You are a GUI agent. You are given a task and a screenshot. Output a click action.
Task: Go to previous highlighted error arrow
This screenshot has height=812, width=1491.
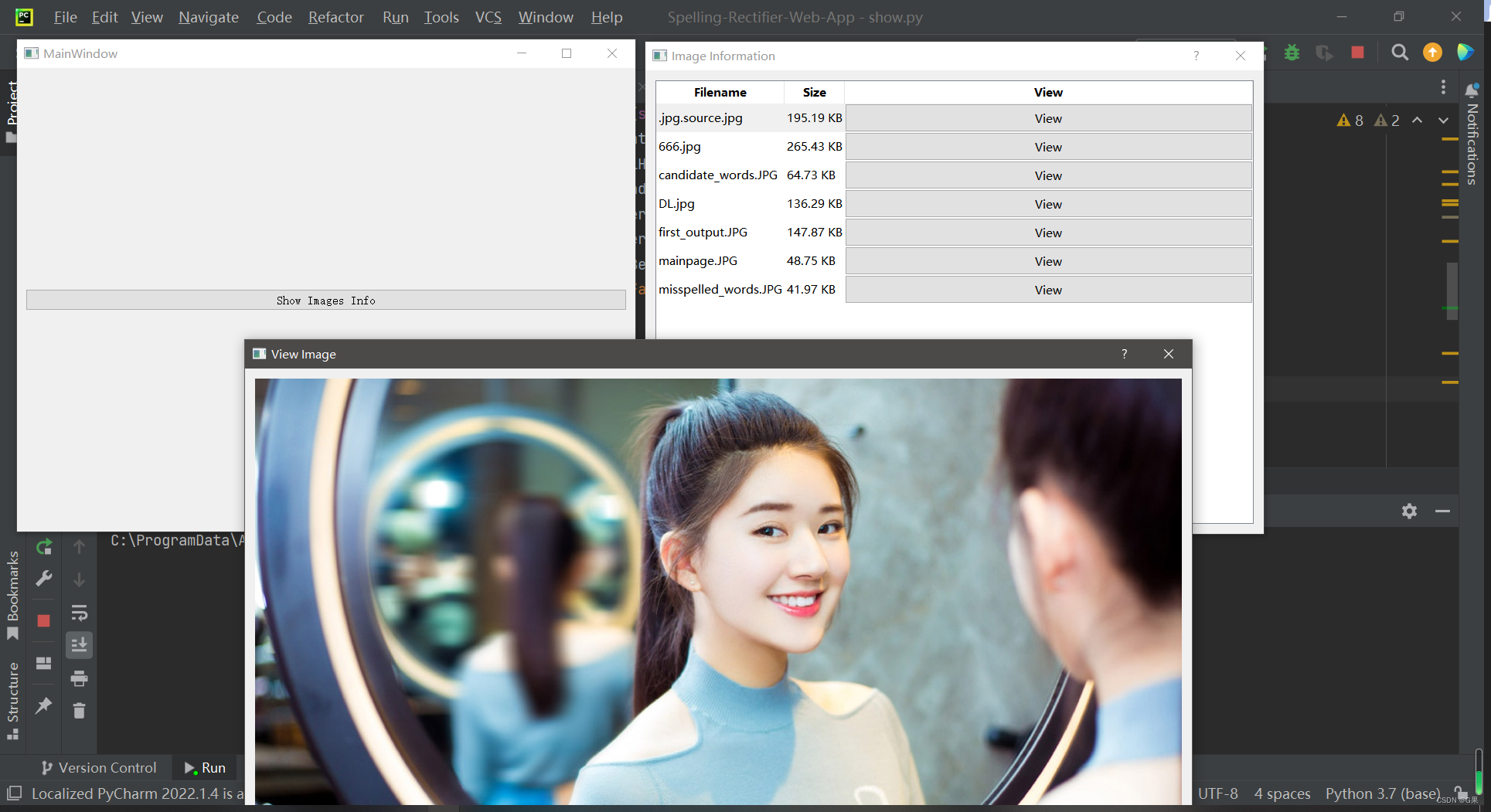[1417, 121]
